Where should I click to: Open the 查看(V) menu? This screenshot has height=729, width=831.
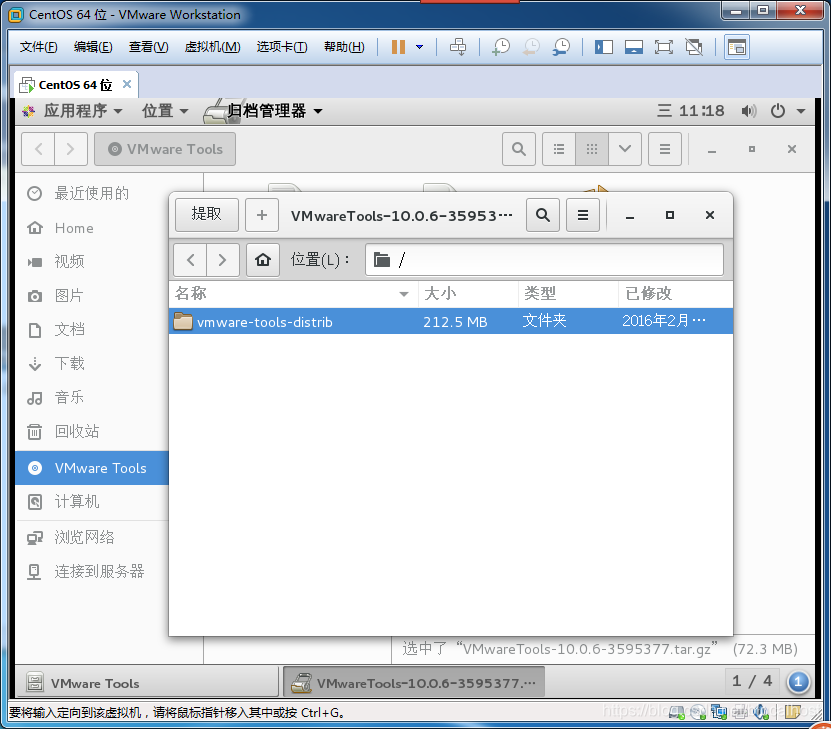coord(148,47)
